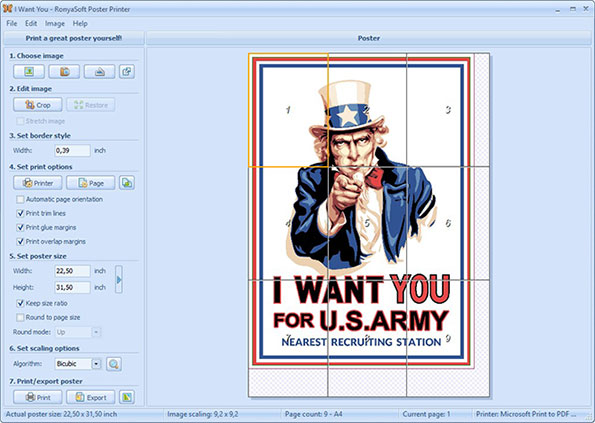Click the border Width field showing 0,39
595x423 pixels.
pyautogui.click(x=72, y=150)
